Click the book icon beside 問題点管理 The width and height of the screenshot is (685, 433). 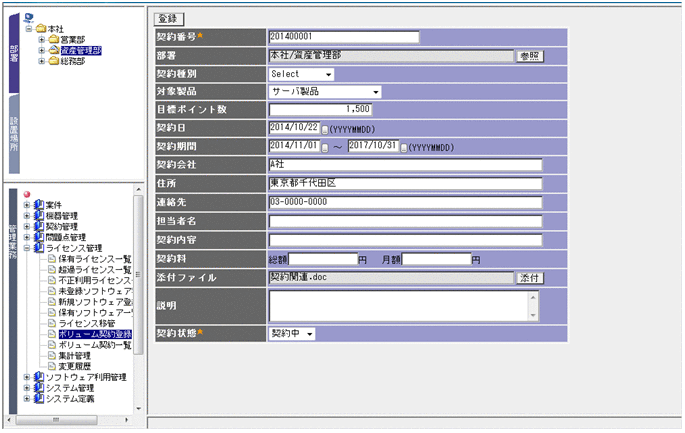(x=39, y=237)
